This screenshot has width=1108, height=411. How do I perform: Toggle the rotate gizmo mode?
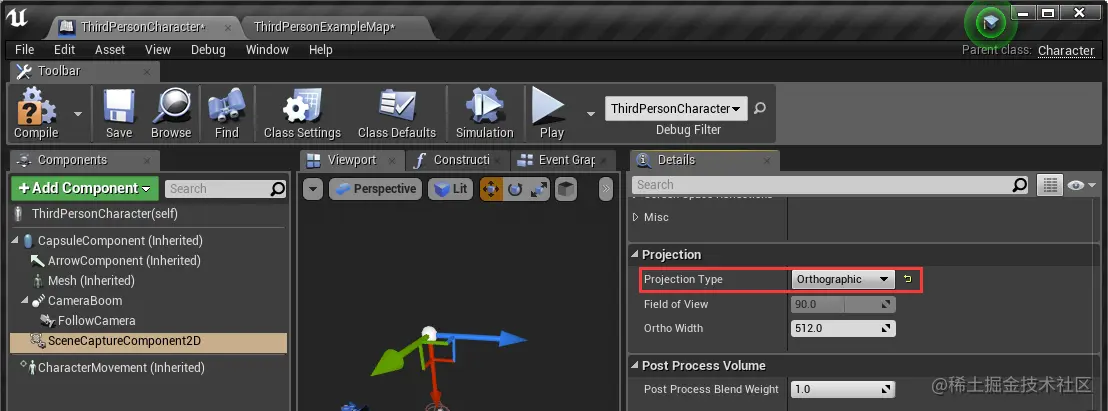pyautogui.click(x=515, y=189)
